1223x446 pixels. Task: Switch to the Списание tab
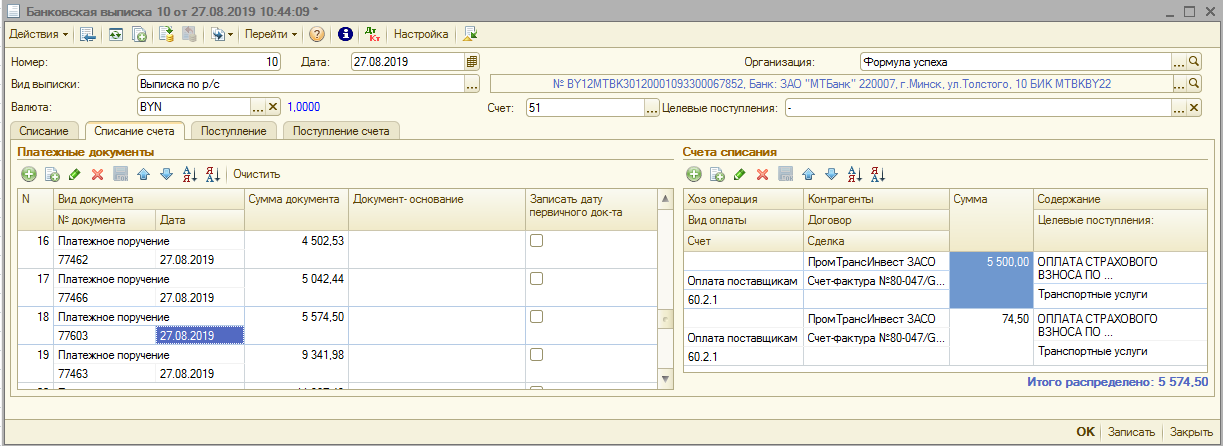coord(44,131)
